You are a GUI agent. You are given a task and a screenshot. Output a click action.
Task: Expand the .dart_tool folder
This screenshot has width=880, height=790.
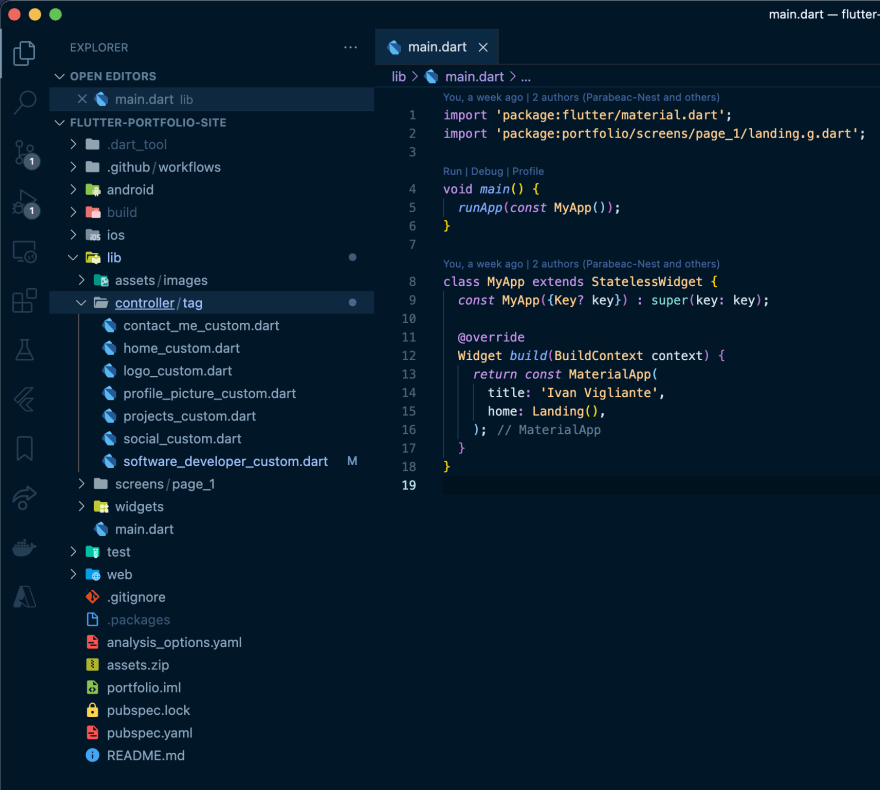point(73,145)
